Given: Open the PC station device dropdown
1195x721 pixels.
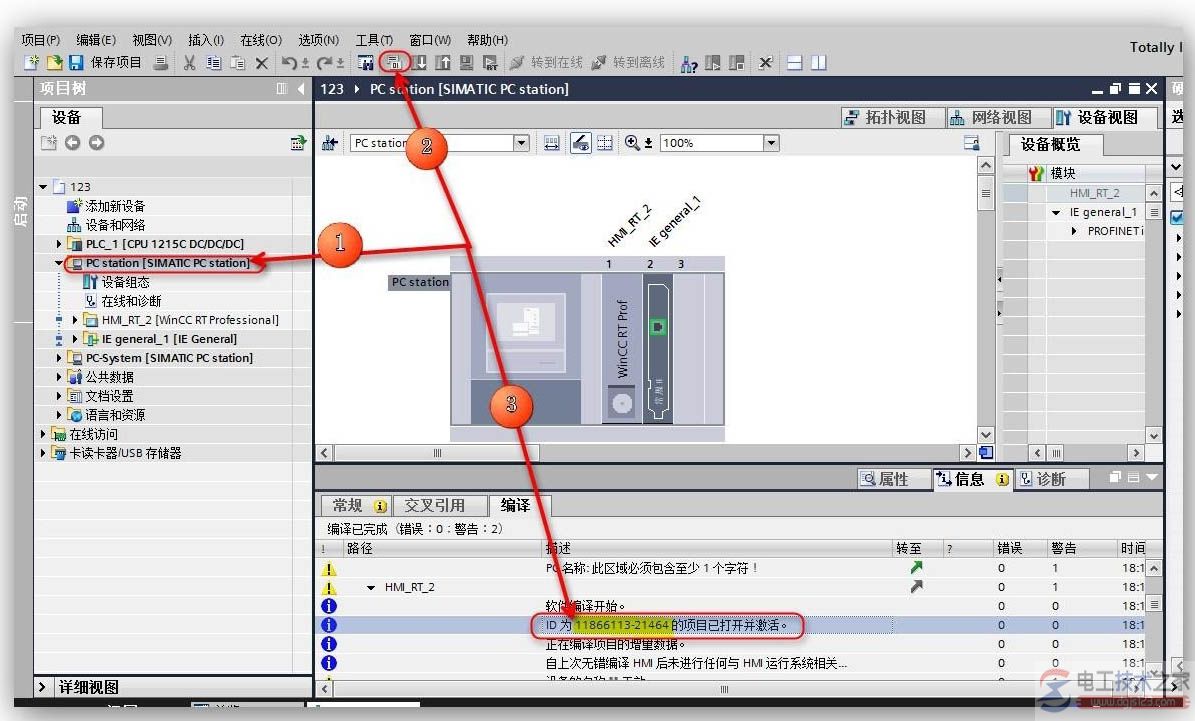Looking at the screenshot, I should [521, 143].
